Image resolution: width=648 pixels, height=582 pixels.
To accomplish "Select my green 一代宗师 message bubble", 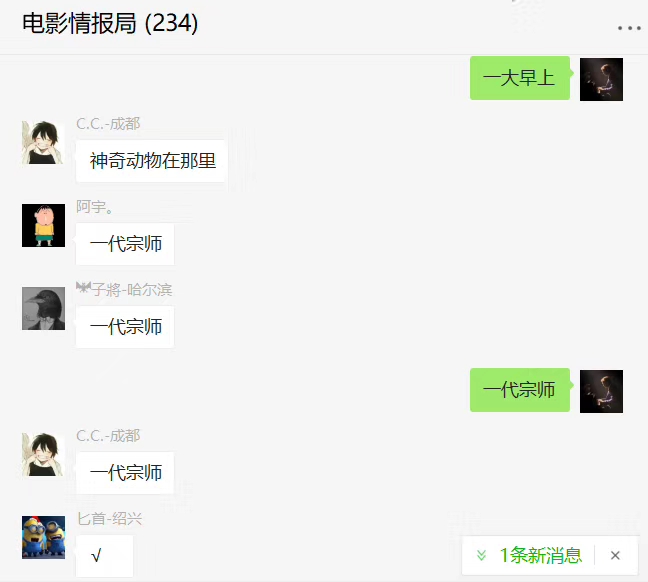I will 520,390.
